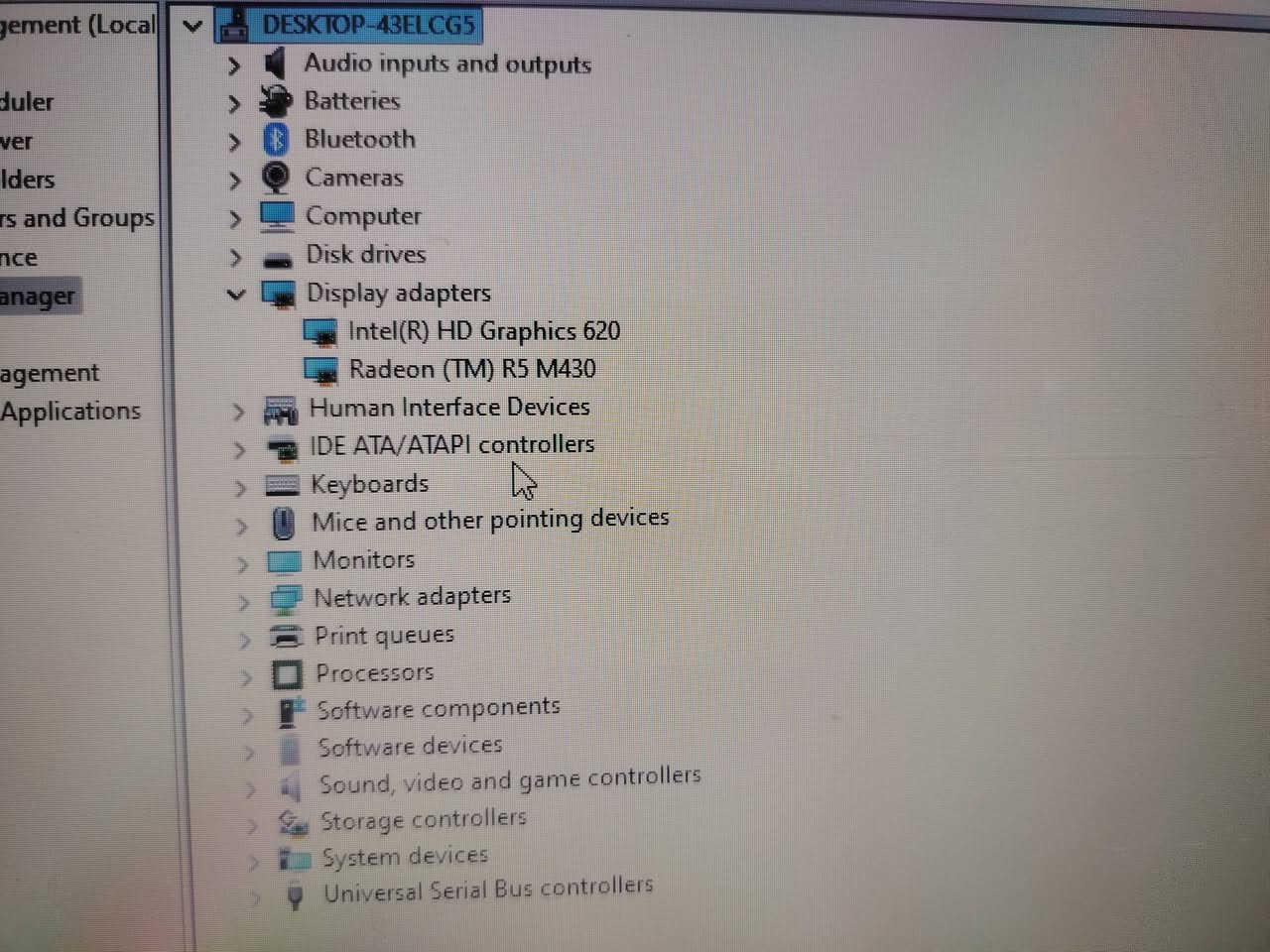Select the Processors chip icon

tap(286, 674)
